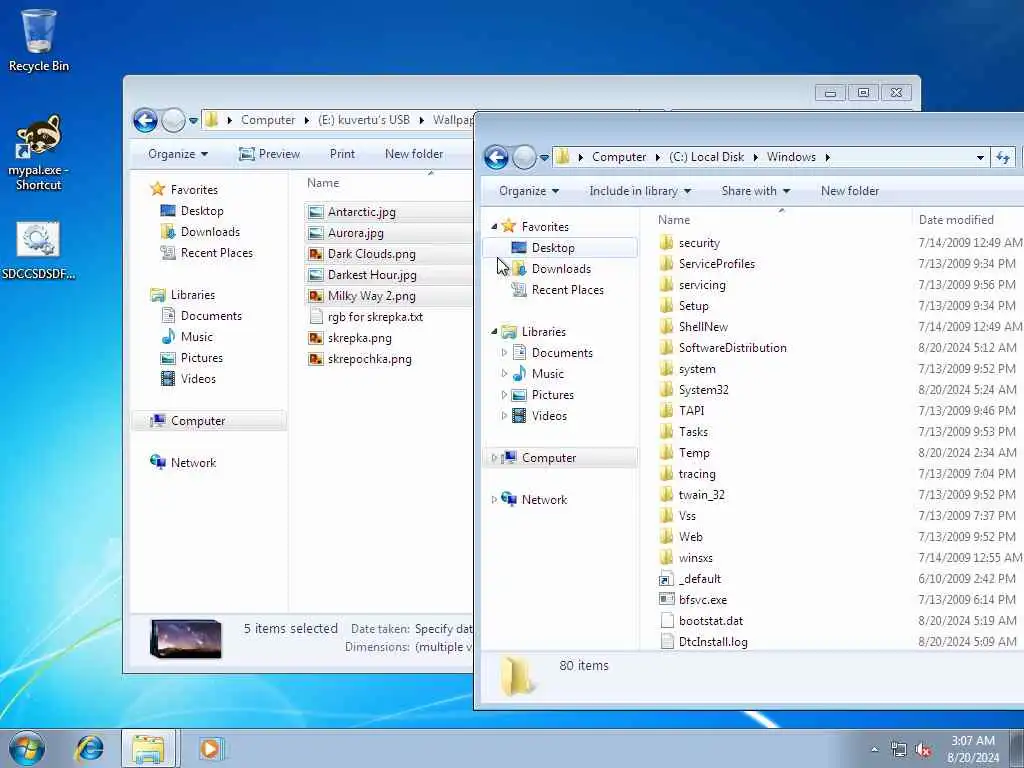Expand the Music library in the front window
1024x768 pixels.
(504, 374)
